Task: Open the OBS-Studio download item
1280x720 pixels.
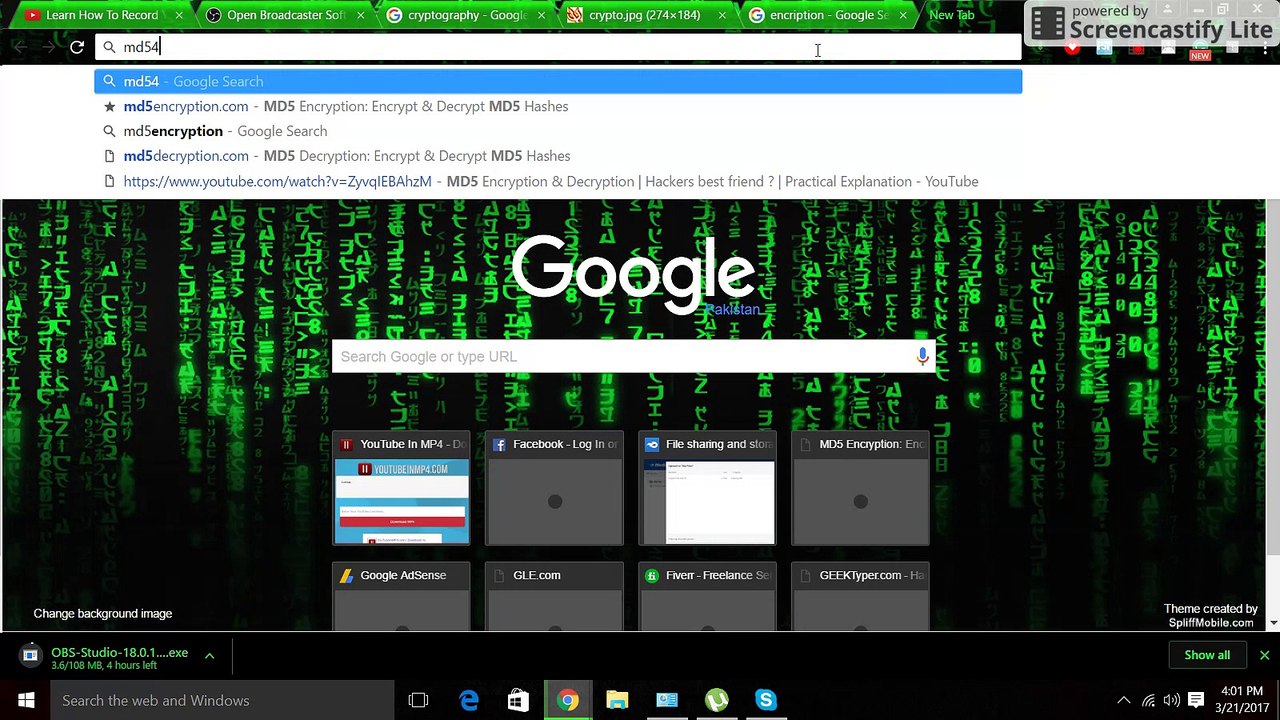Action: (106, 656)
